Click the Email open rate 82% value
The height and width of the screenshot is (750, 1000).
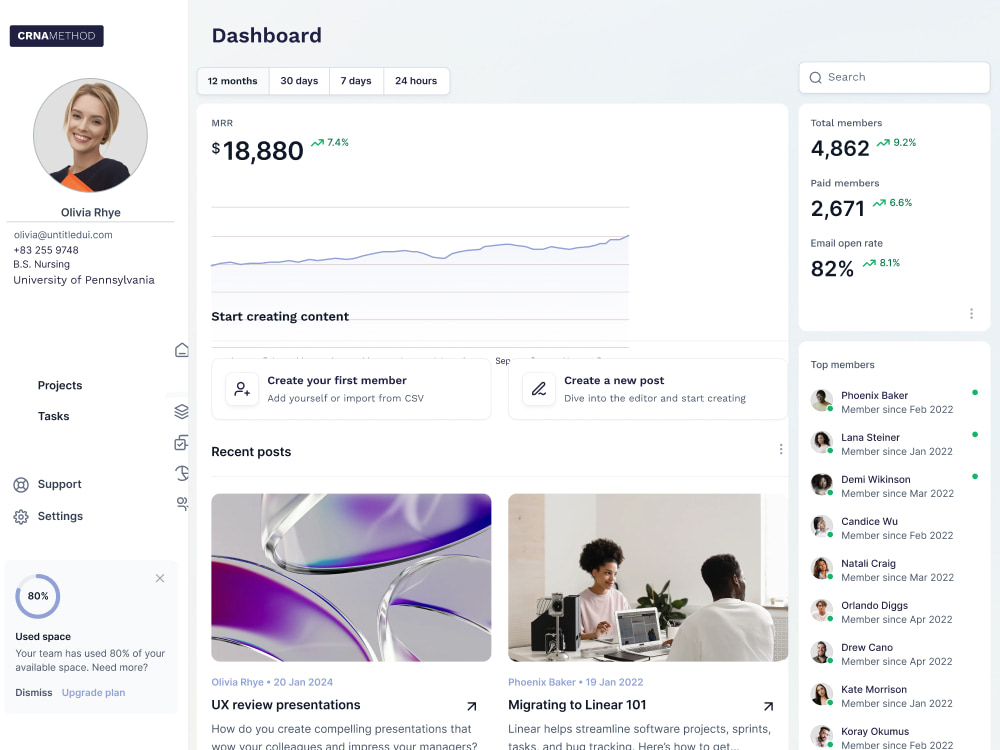coord(832,268)
